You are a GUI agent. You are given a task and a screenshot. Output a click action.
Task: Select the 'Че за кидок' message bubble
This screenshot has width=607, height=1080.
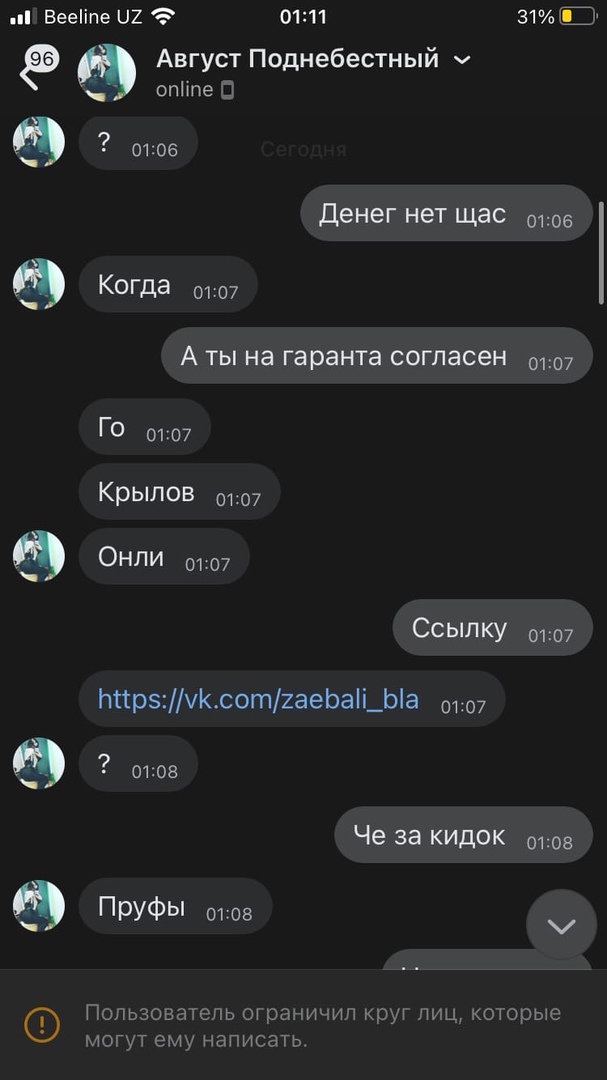pos(464,835)
